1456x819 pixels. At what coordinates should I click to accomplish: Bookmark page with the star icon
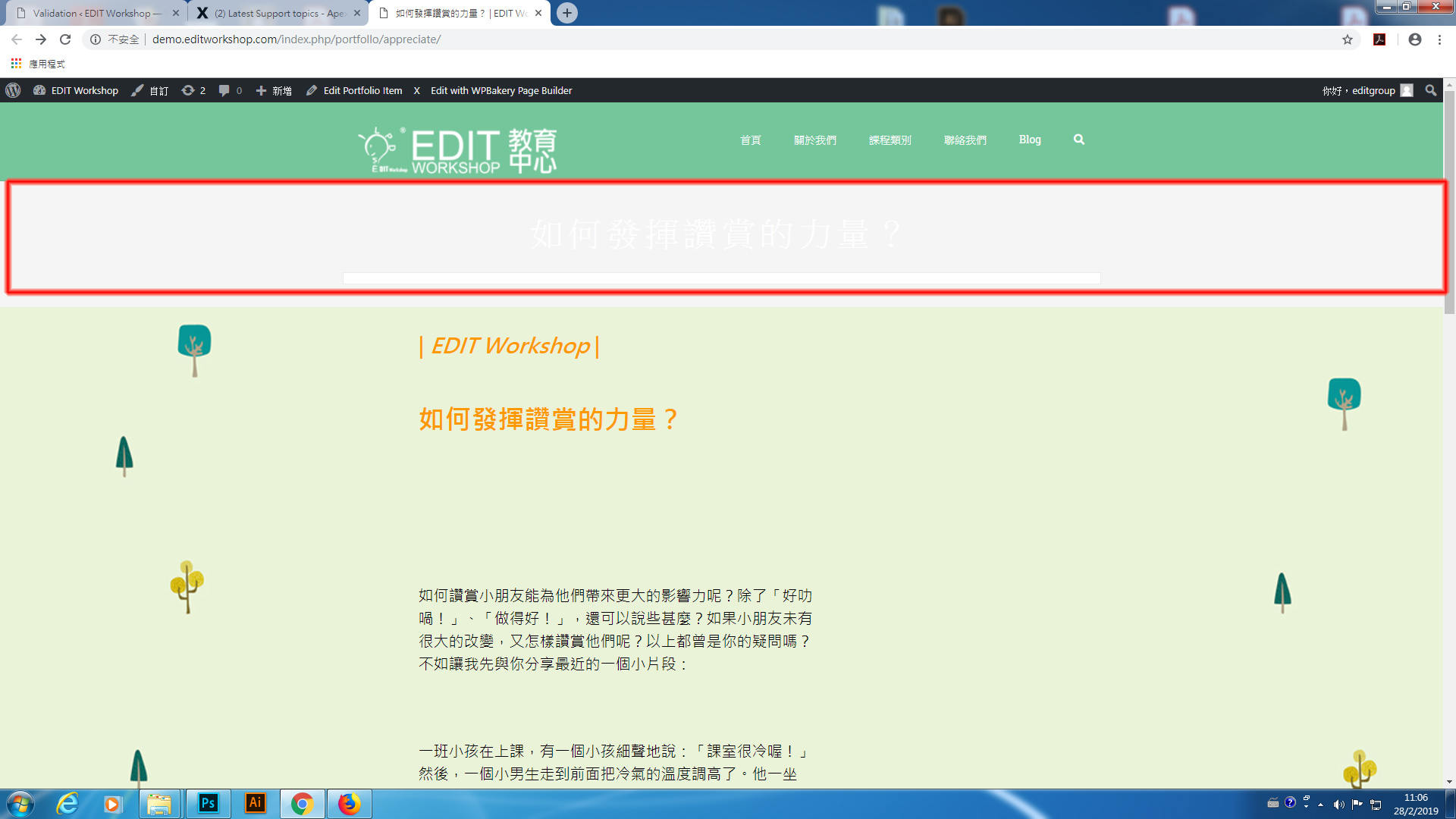coord(1347,39)
